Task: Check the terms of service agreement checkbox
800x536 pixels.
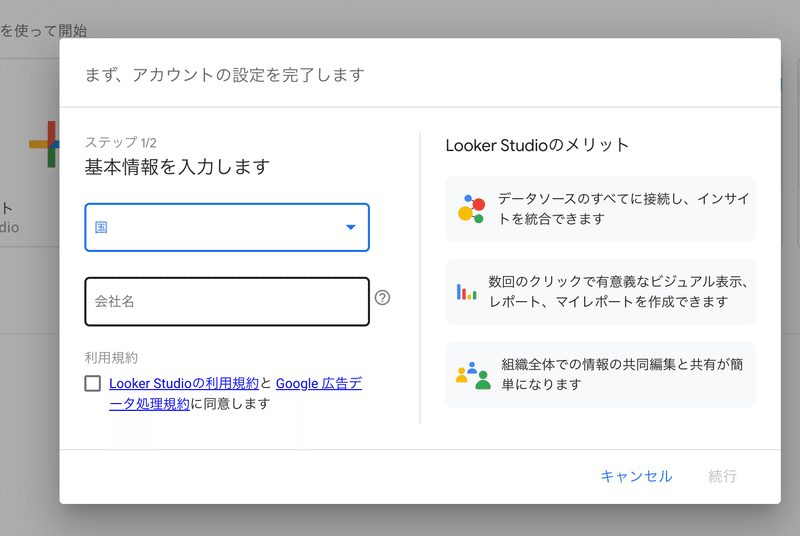Action: [93, 383]
